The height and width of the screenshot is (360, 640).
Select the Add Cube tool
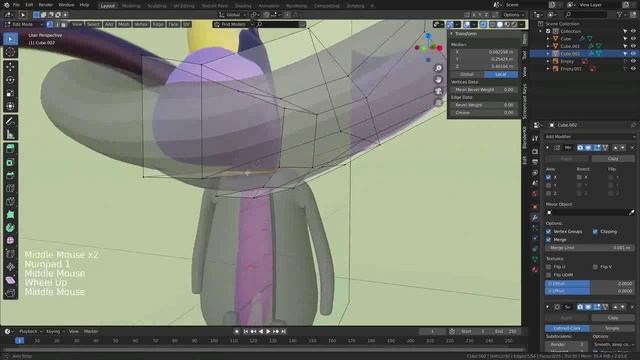click(x=10, y=149)
